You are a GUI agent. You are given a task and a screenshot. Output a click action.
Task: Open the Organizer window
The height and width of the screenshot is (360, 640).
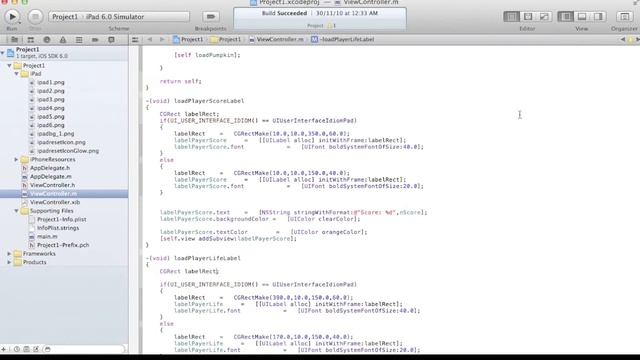(624, 17)
